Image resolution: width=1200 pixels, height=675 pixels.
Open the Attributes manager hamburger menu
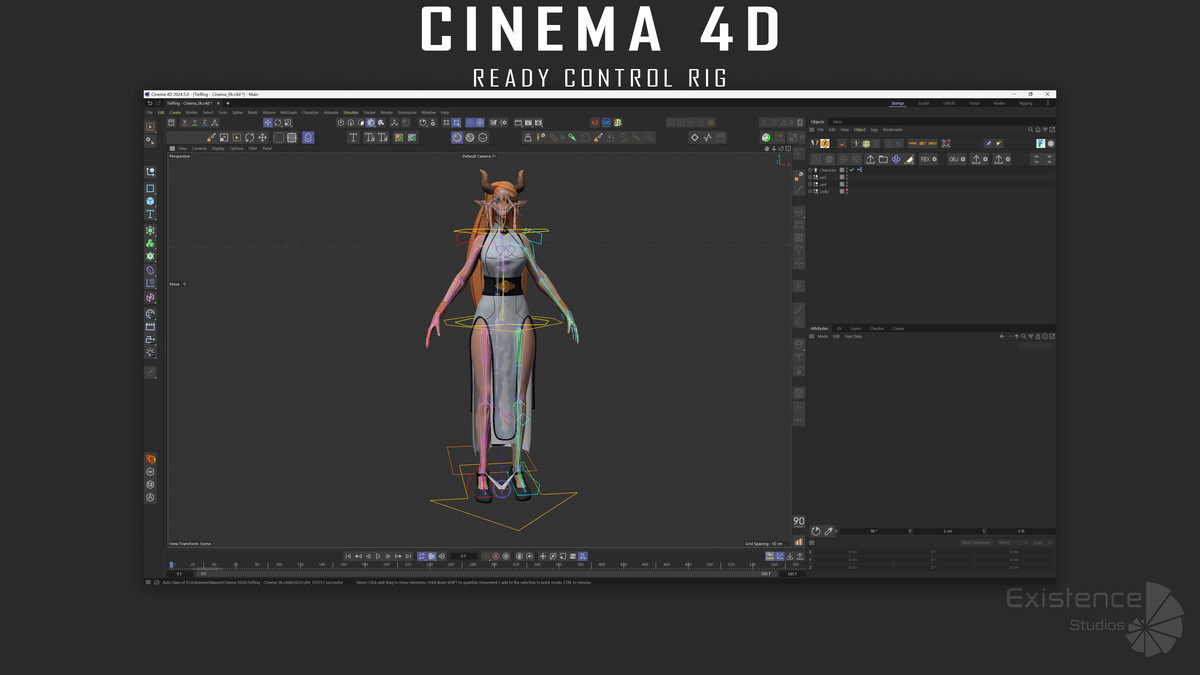[x=811, y=336]
